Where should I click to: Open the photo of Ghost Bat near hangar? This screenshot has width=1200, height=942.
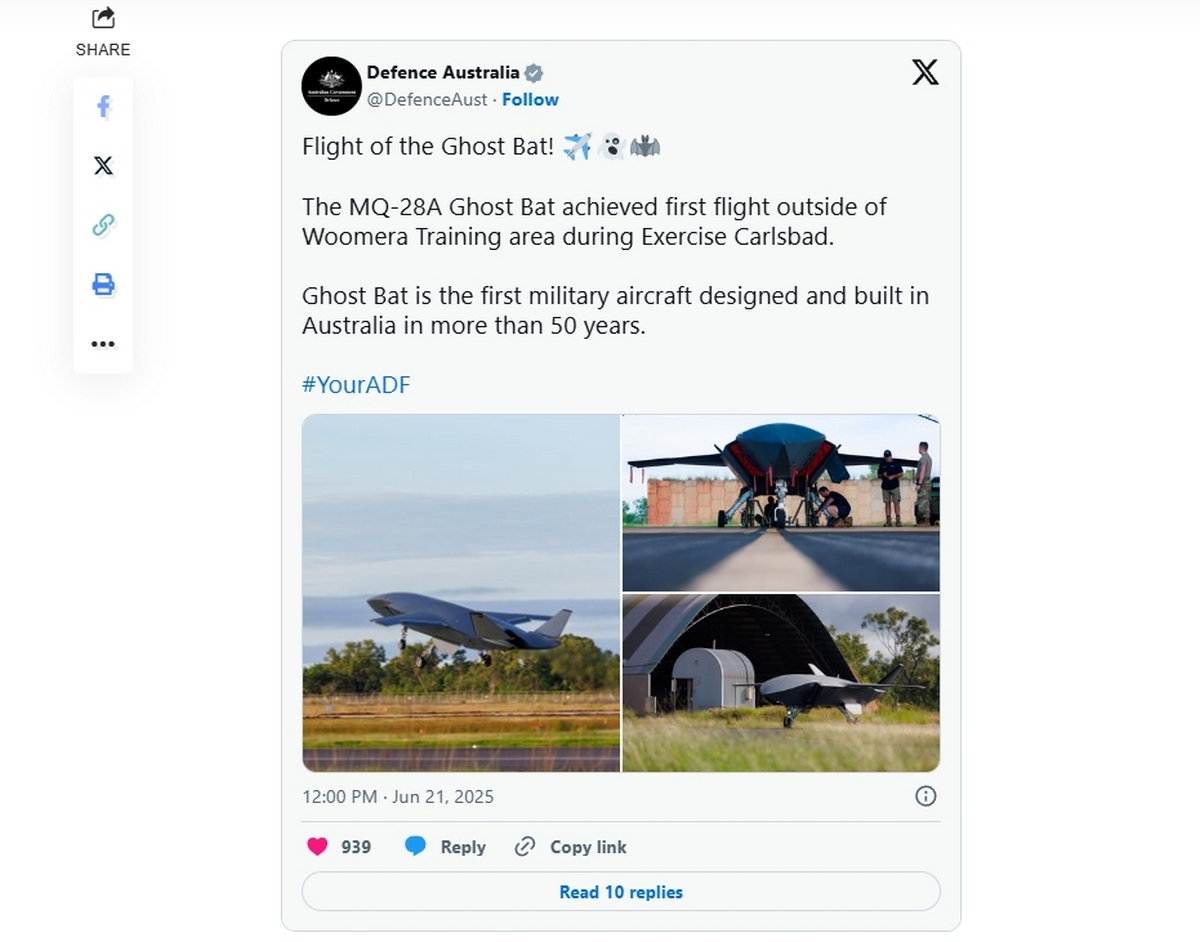coord(781,683)
